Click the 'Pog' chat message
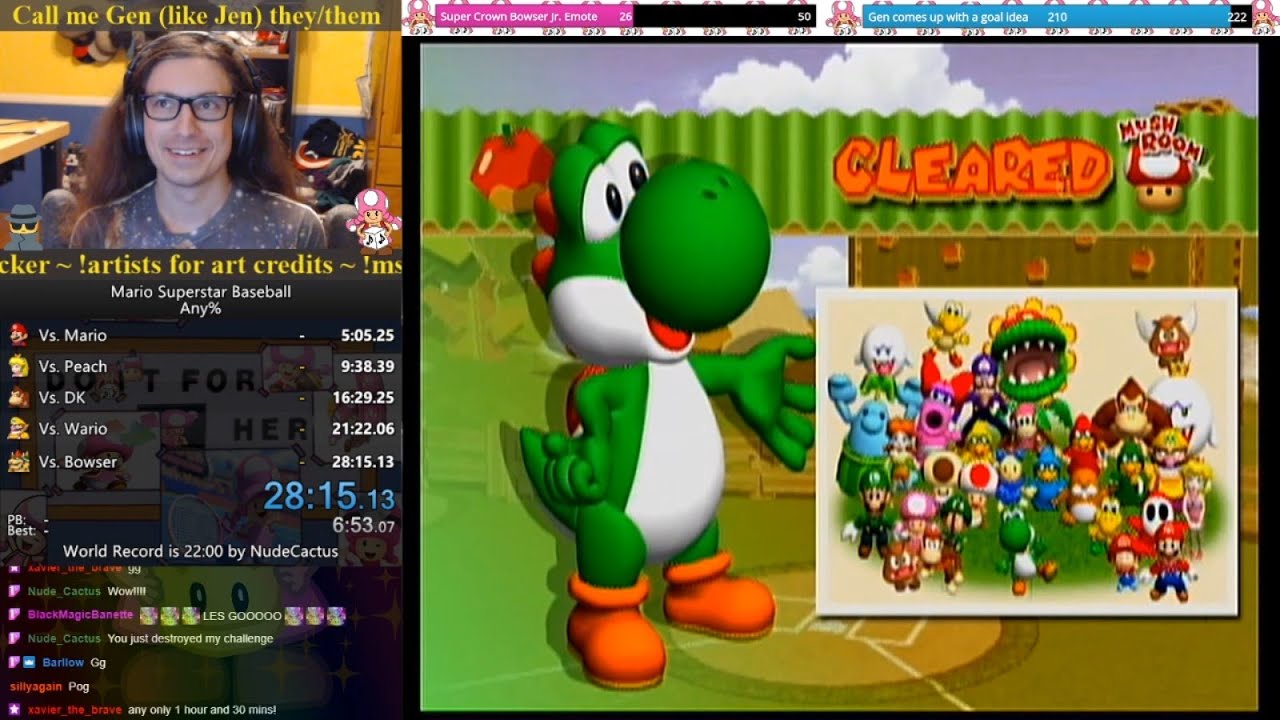Image resolution: width=1280 pixels, height=720 pixels. point(79,687)
